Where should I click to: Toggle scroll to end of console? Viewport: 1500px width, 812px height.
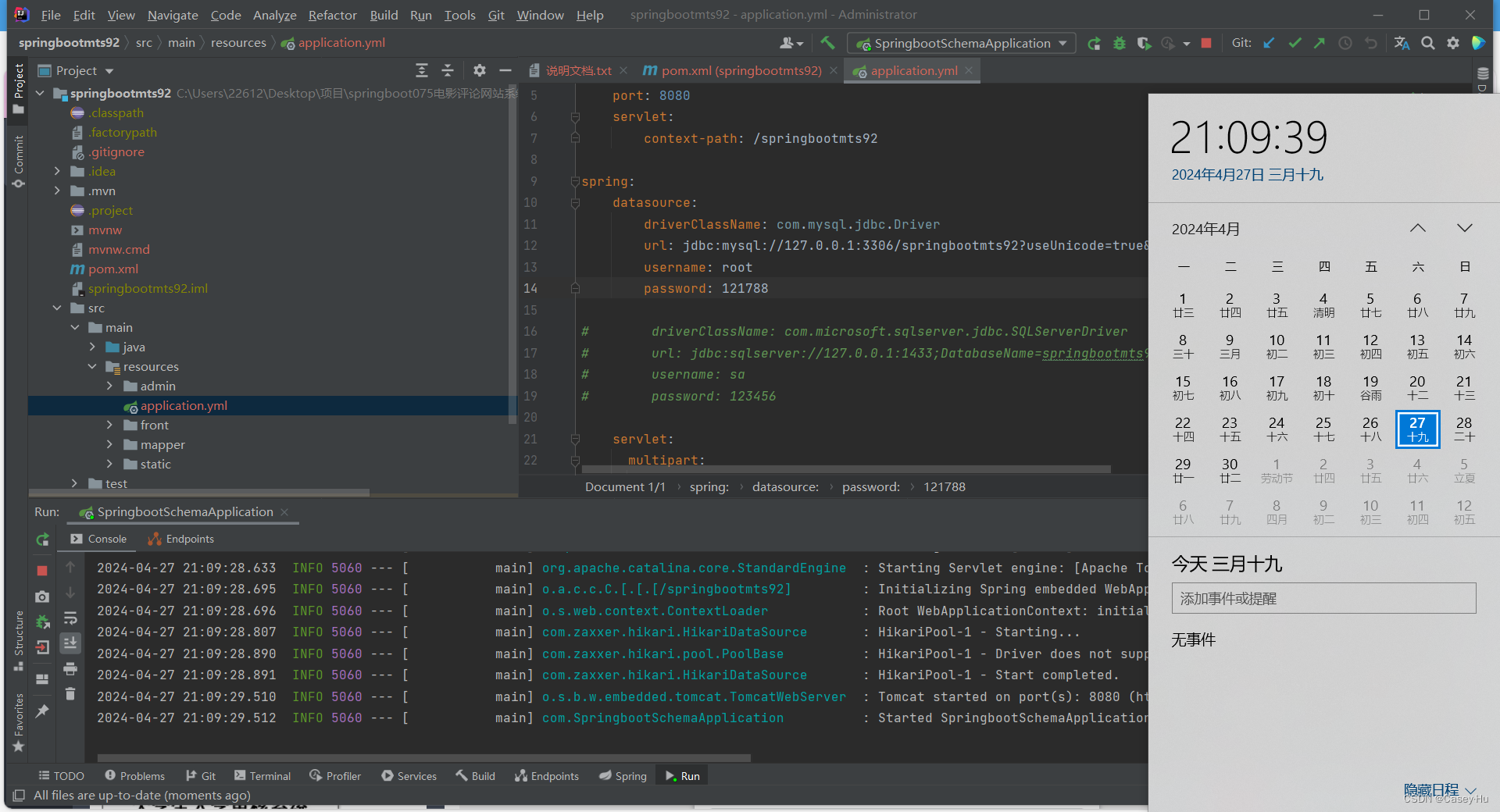(70, 643)
